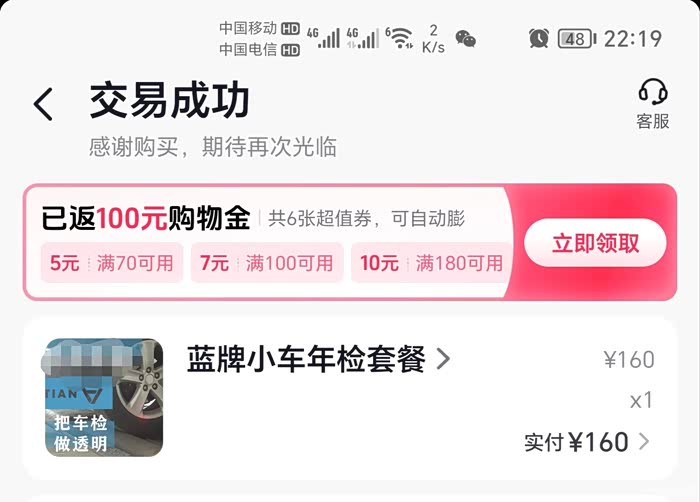
Task: Expand product details chevron beside 蓝牌小车年检套餐
Action: 443,359
